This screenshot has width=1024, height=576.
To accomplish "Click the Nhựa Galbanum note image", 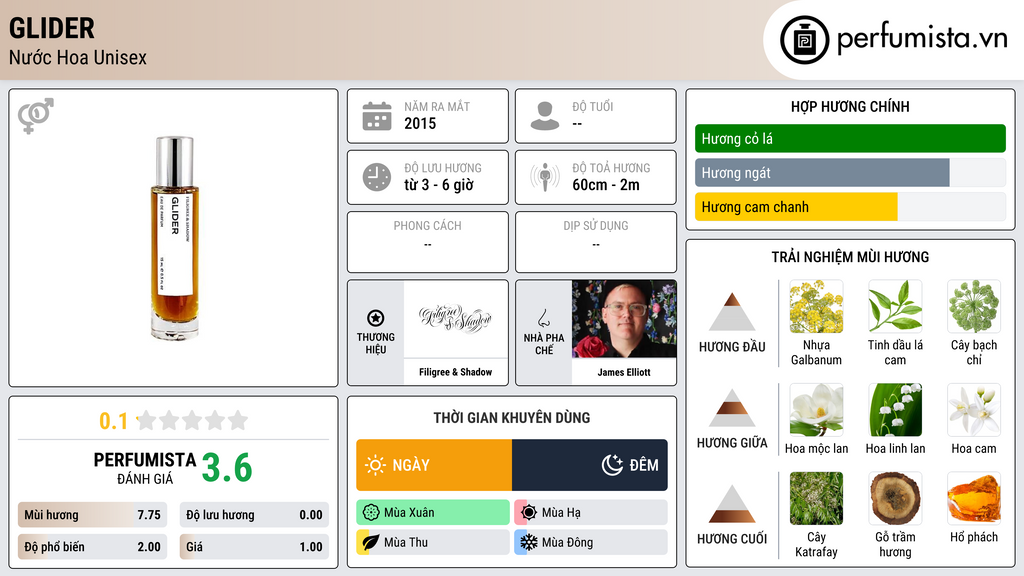I will pos(816,307).
